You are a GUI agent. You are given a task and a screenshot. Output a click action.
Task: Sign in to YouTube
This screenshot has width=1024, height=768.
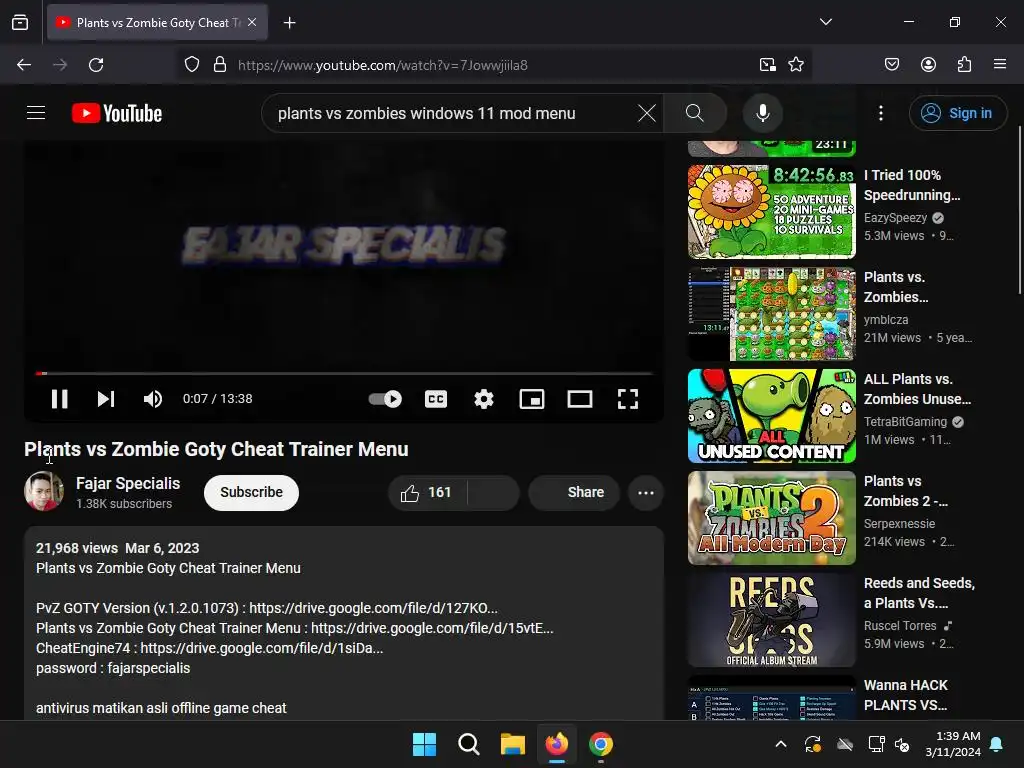click(x=957, y=113)
